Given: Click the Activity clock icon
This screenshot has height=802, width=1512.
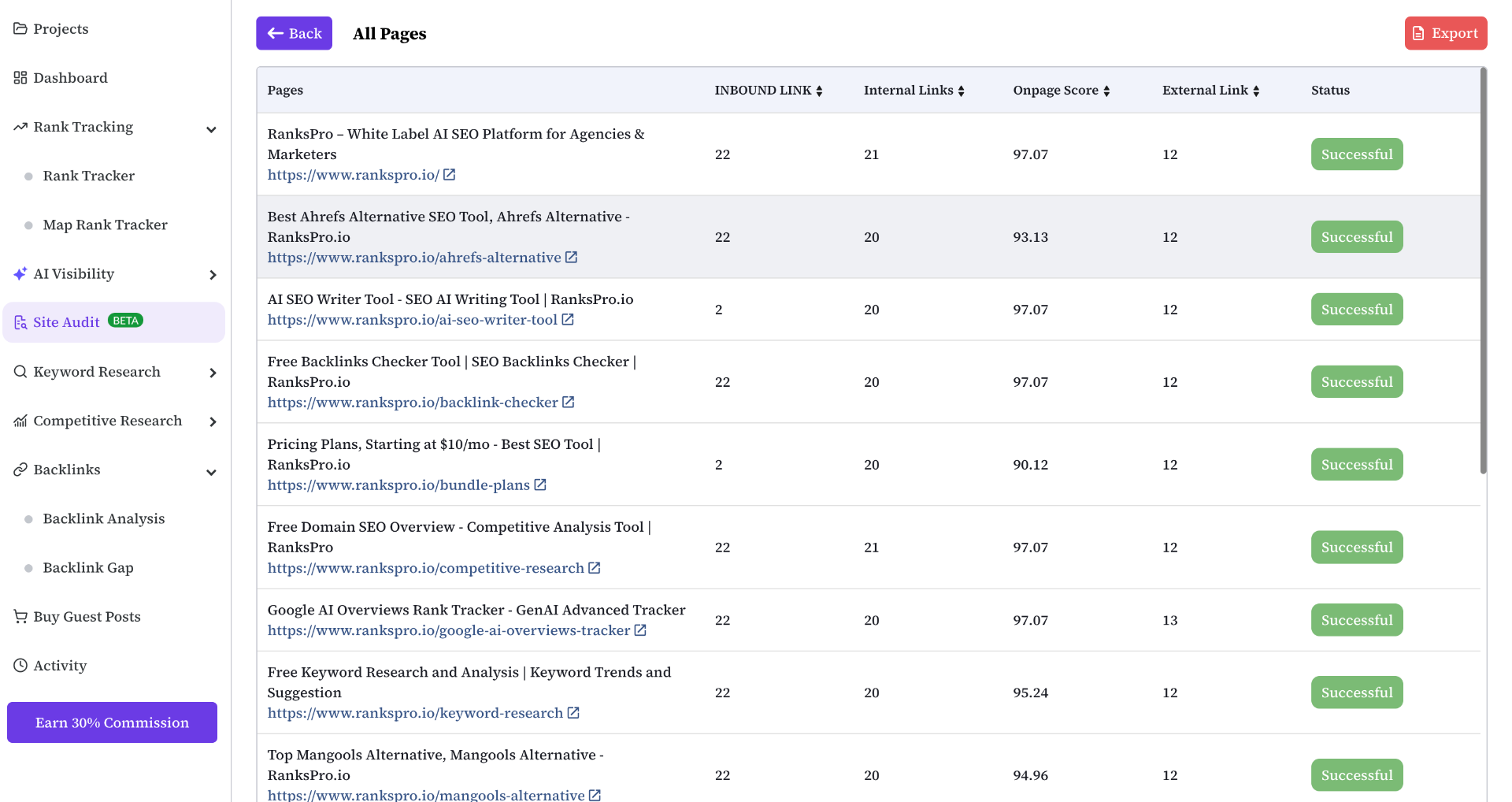Looking at the screenshot, I should coord(20,666).
